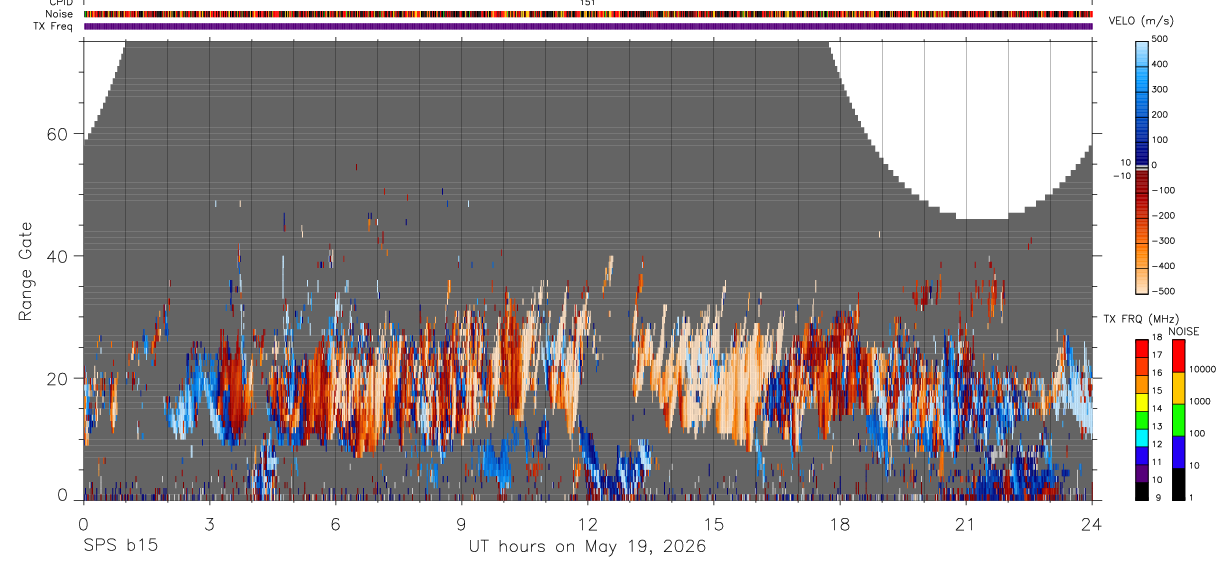The height and width of the screenshot is (567, 1228).
Task: Click the TX frequency label "16"
Action: [1157, 373]
